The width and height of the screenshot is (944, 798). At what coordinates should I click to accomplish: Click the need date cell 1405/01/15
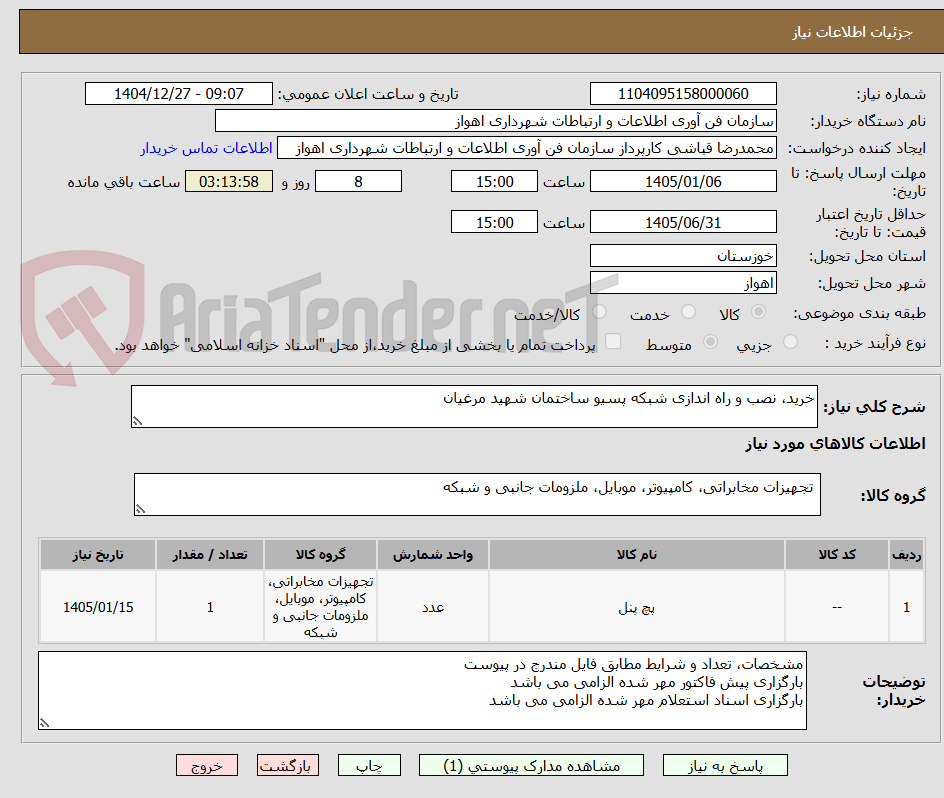click(x=98, y=607)
